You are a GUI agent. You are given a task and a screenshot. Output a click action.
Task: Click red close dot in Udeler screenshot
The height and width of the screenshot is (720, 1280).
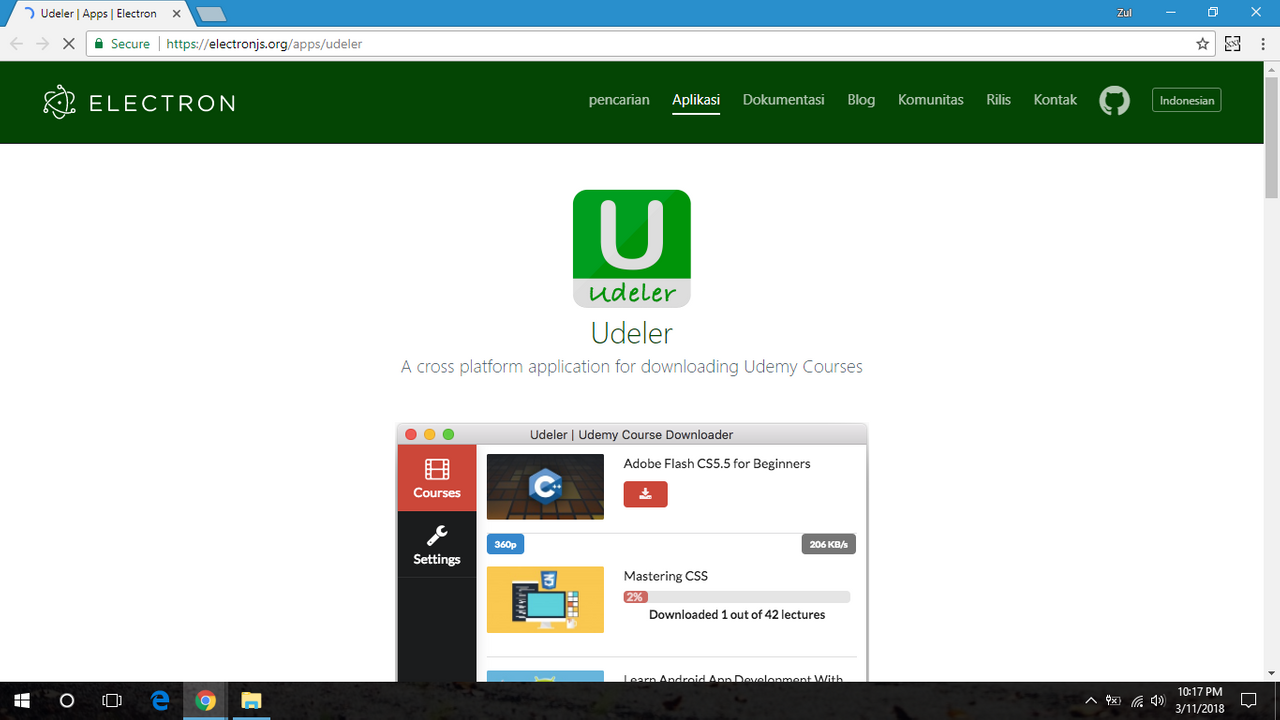411,434
